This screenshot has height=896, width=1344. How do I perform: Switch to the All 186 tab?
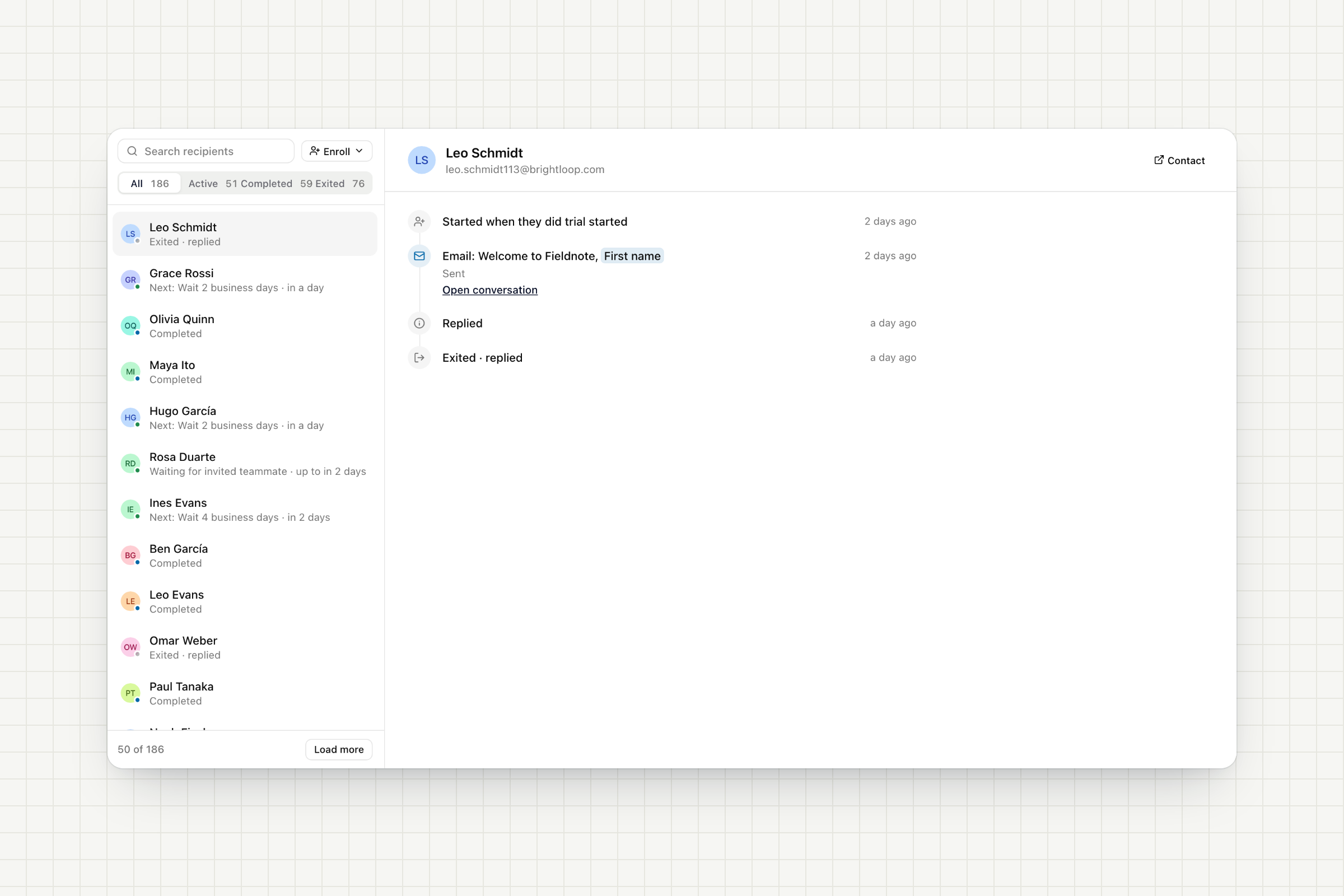click(150, 184)
